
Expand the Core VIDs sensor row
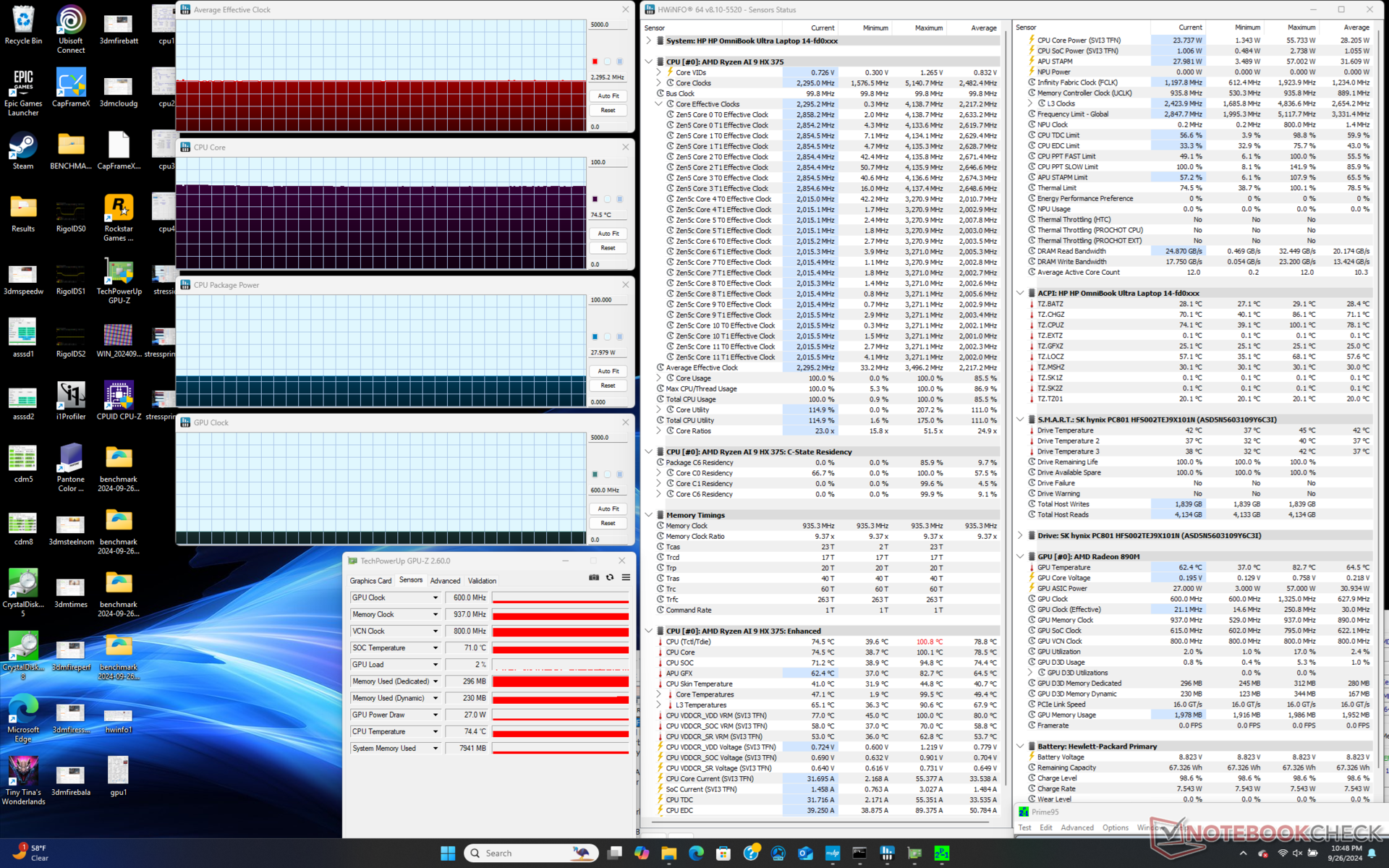point(658,72)
